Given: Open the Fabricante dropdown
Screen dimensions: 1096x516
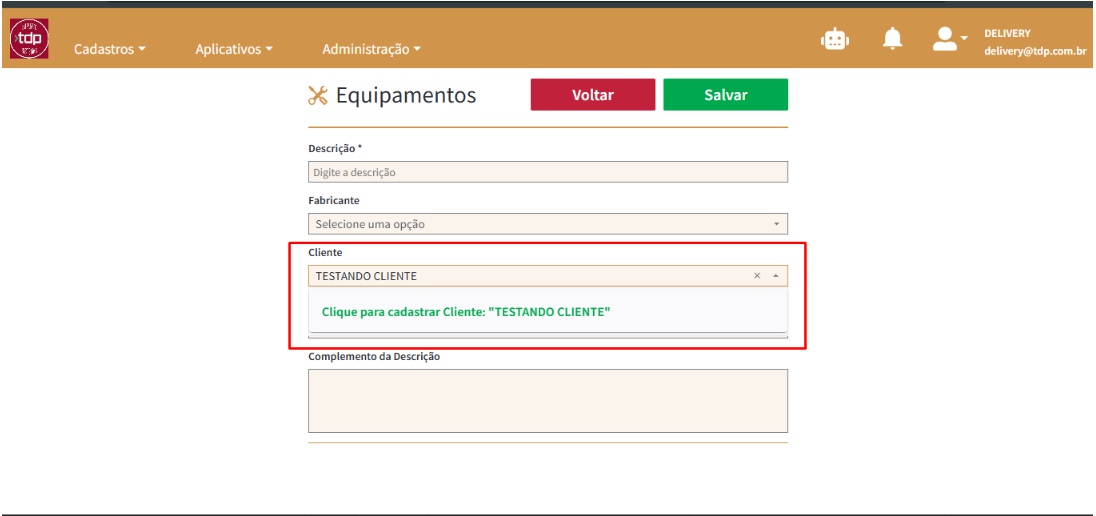Looking at the screenshot, I should point(548,224).
